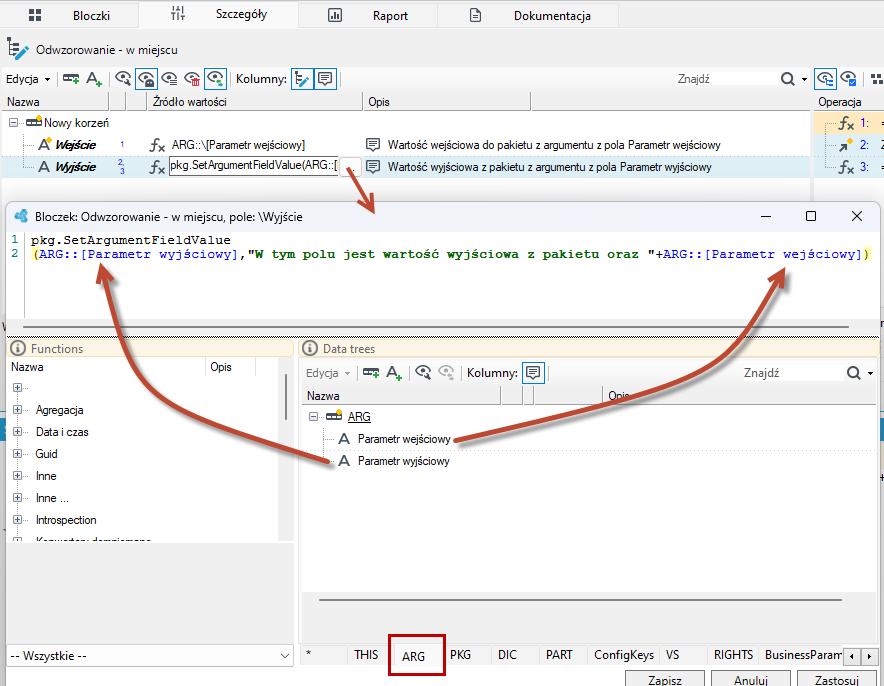Viewport: 884px width, 686px height.
Task: Toggle the tree-edit column button beside Kolumny
Action: click(302, 79)
